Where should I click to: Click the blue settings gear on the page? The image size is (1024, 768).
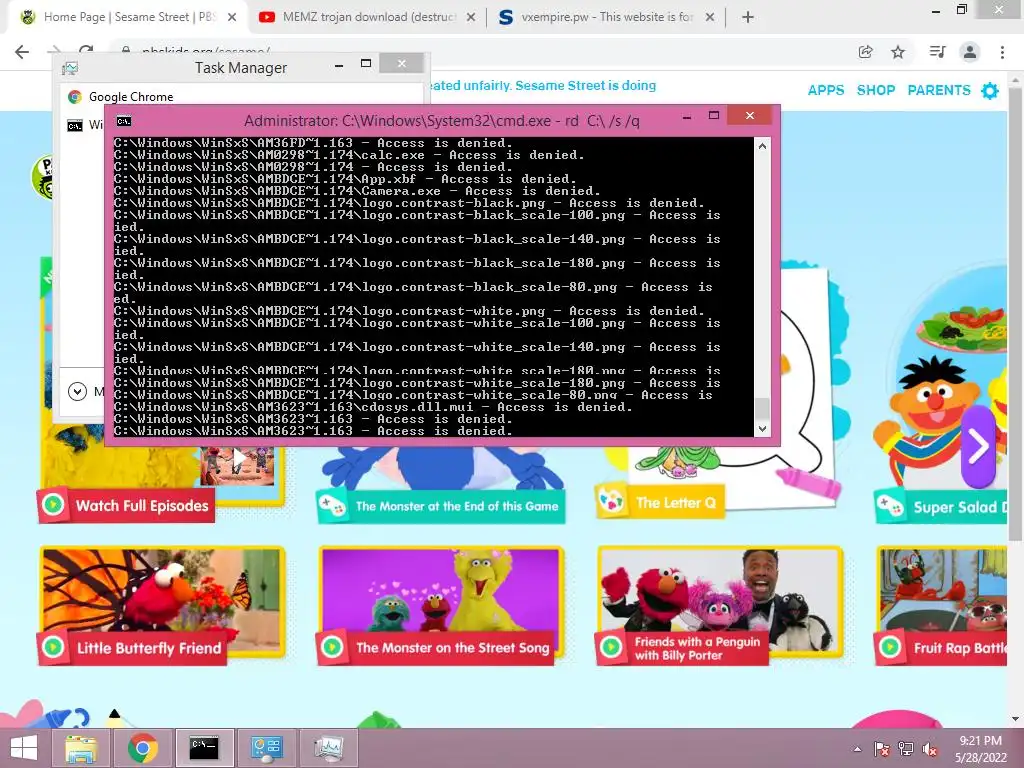point(990,91)
